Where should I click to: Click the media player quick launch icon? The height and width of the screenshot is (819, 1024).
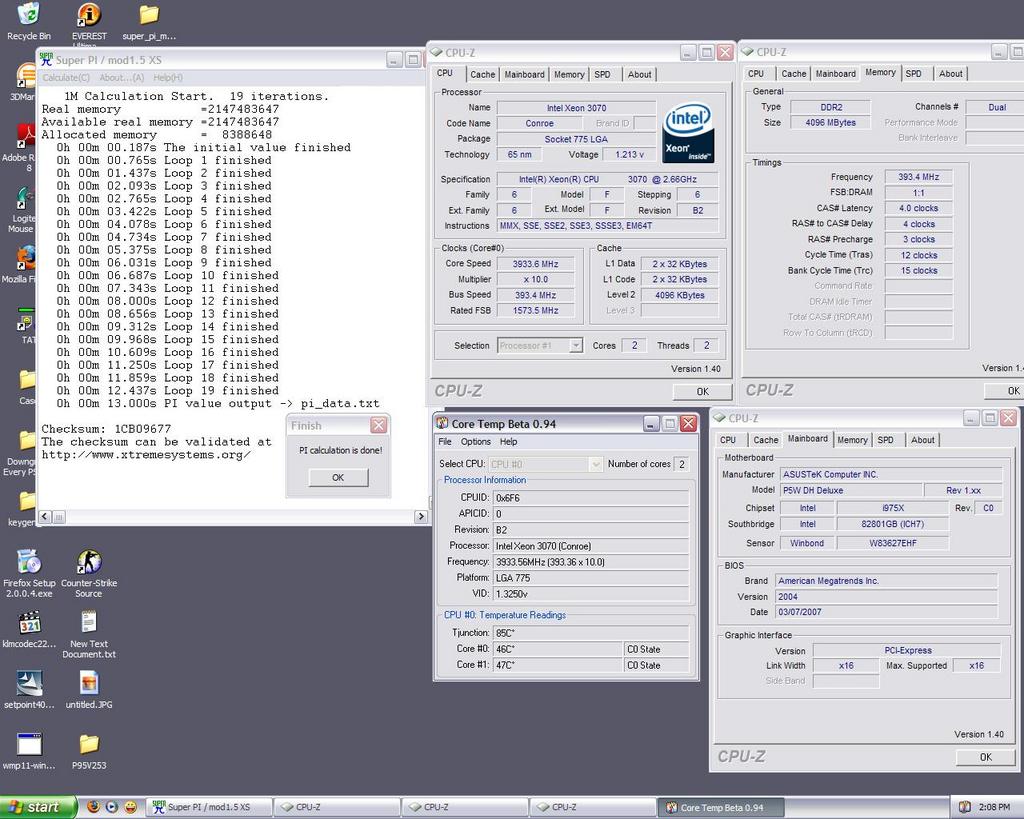coord(112,807)
